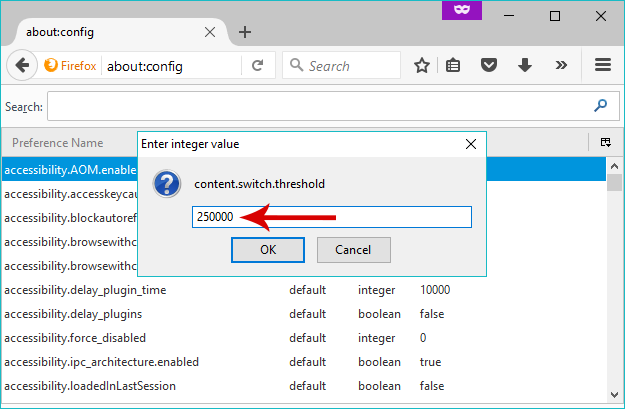This screenshot has width=625, height=409.
Task: Bookmark this page with the star icon
Action: 422,65
